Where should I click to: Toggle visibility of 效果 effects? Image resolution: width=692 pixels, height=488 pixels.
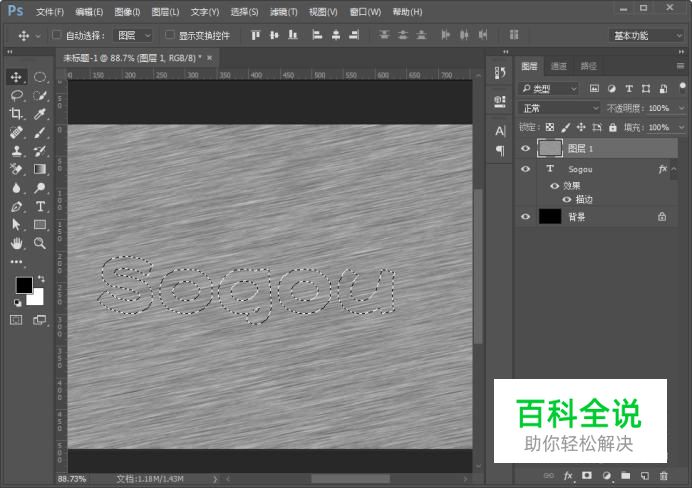554,186
